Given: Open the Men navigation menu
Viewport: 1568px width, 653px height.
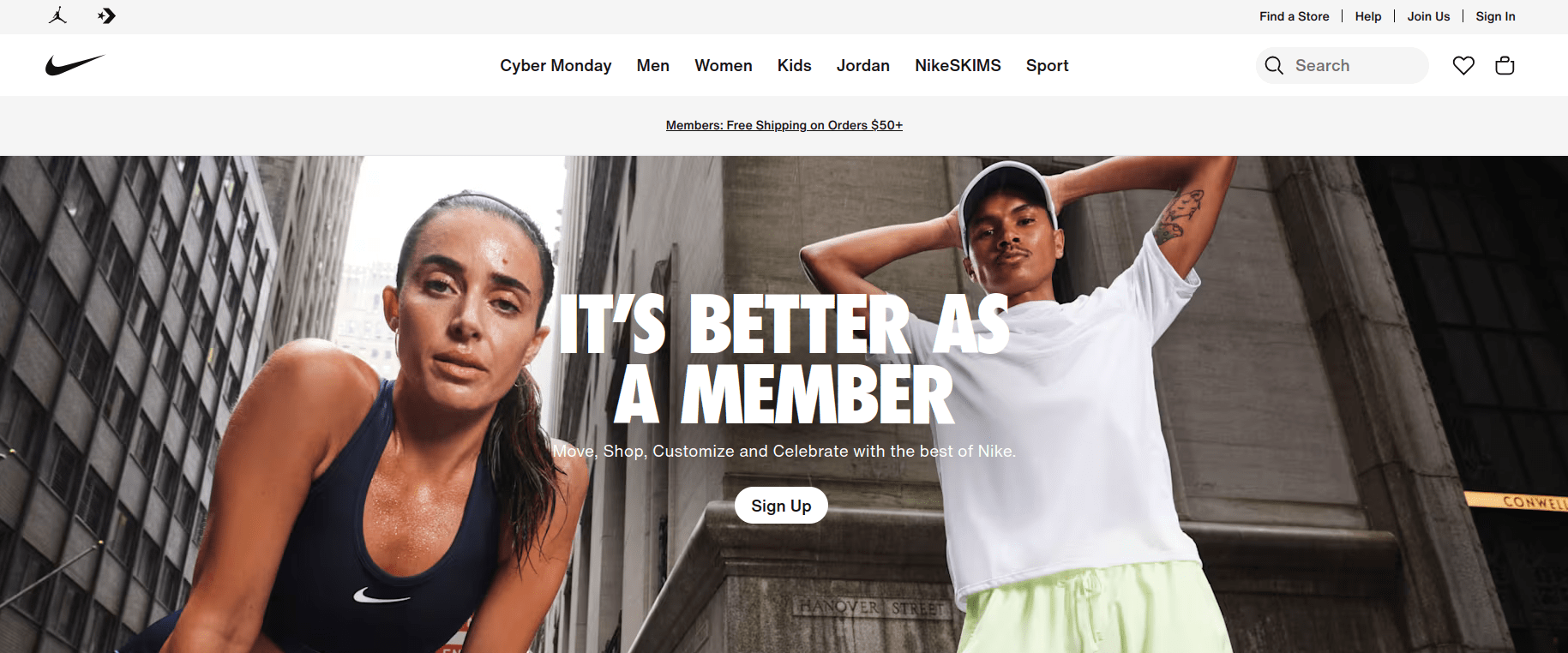Looking at the screenshot, I should (652, 65).
